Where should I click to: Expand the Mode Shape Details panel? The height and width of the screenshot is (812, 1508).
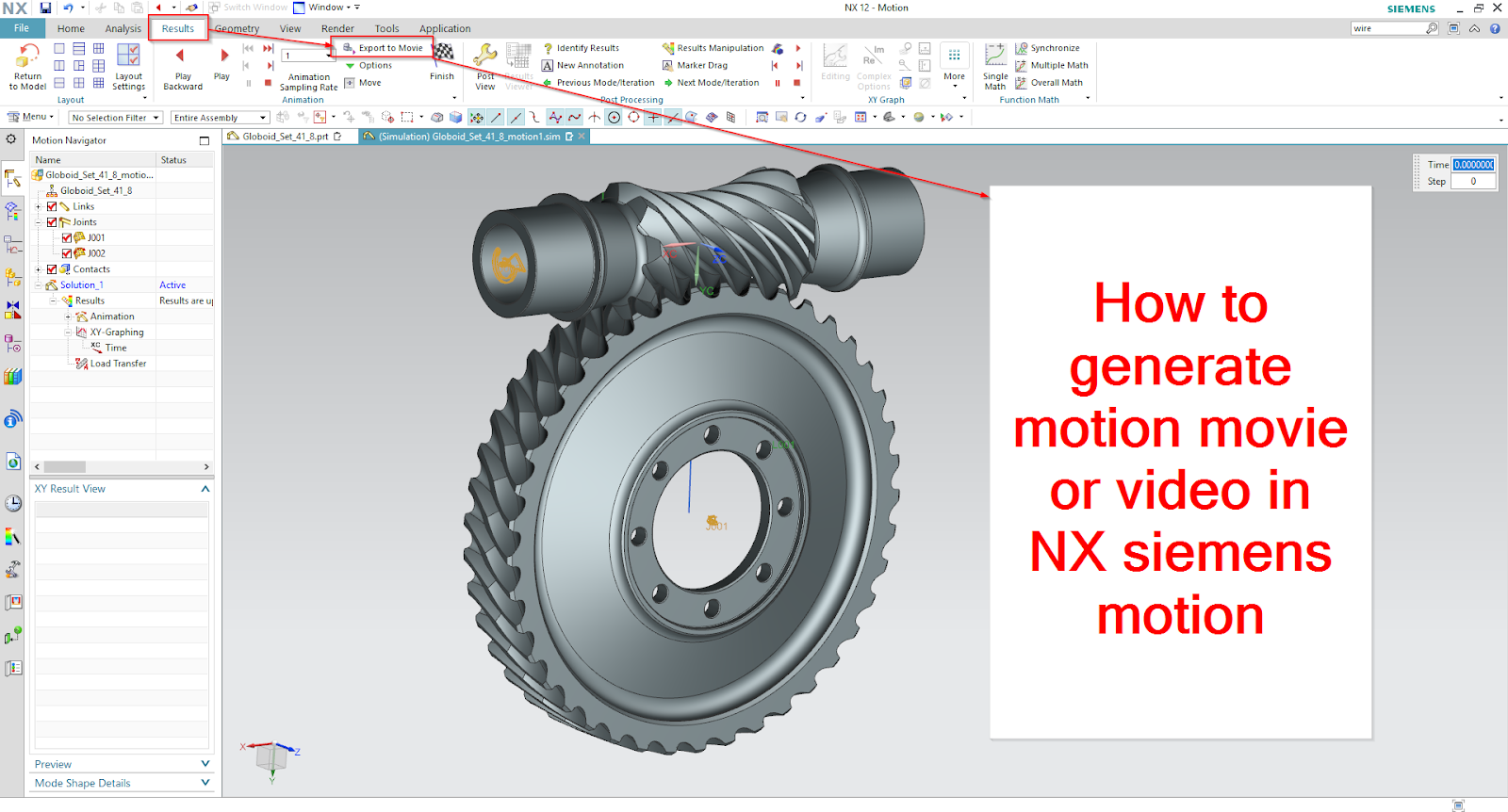205,783
